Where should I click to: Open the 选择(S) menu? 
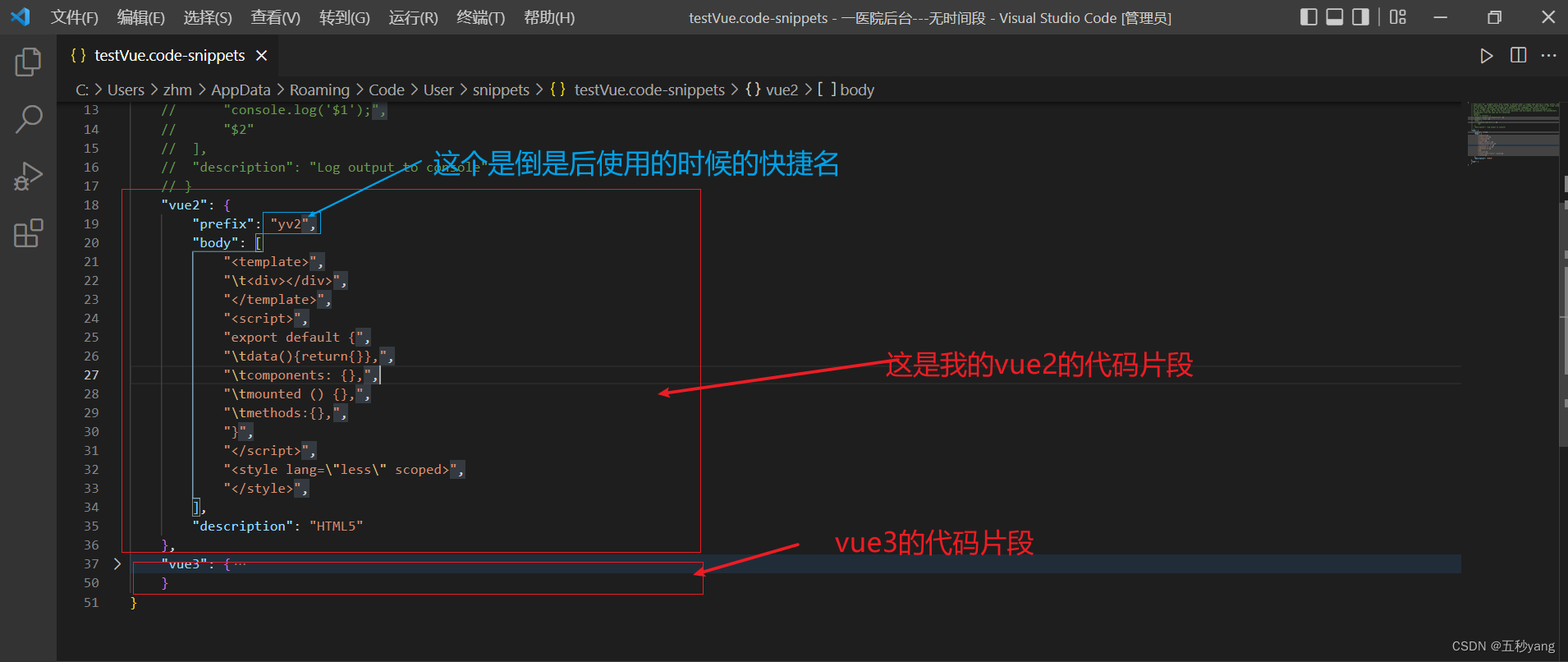click(208, 17)
